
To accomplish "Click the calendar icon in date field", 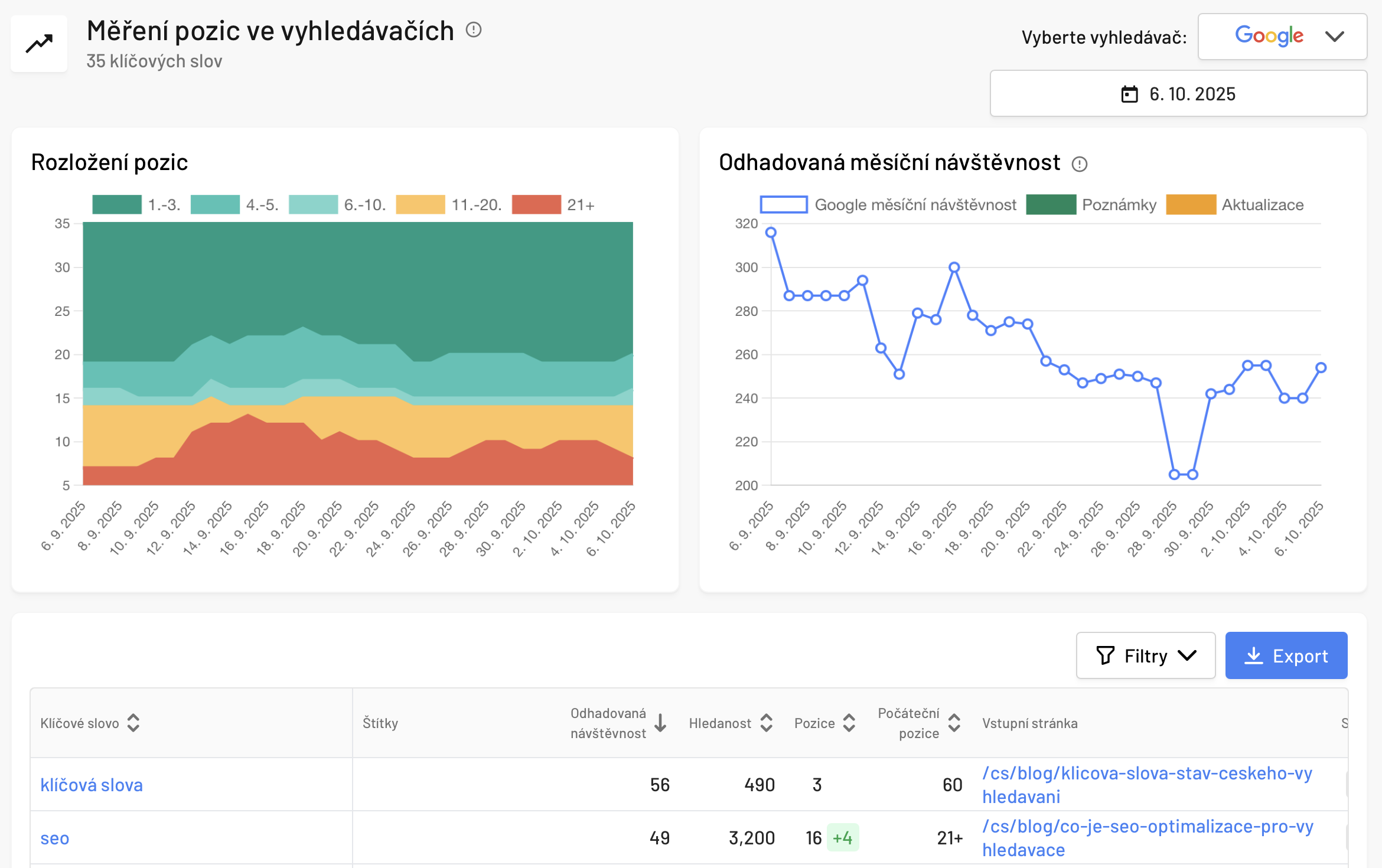I will 1129,94.
